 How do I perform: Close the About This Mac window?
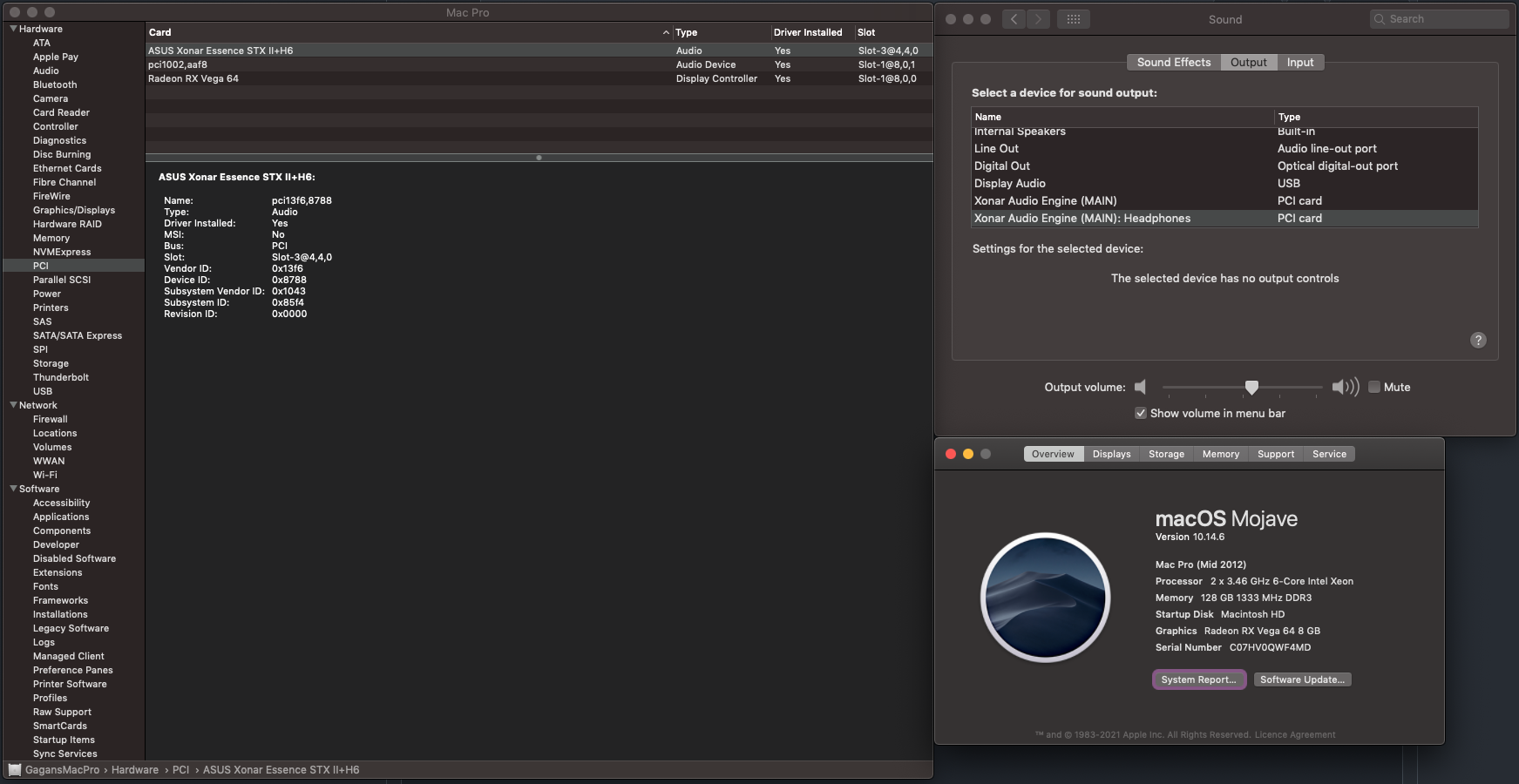[951, 454]
